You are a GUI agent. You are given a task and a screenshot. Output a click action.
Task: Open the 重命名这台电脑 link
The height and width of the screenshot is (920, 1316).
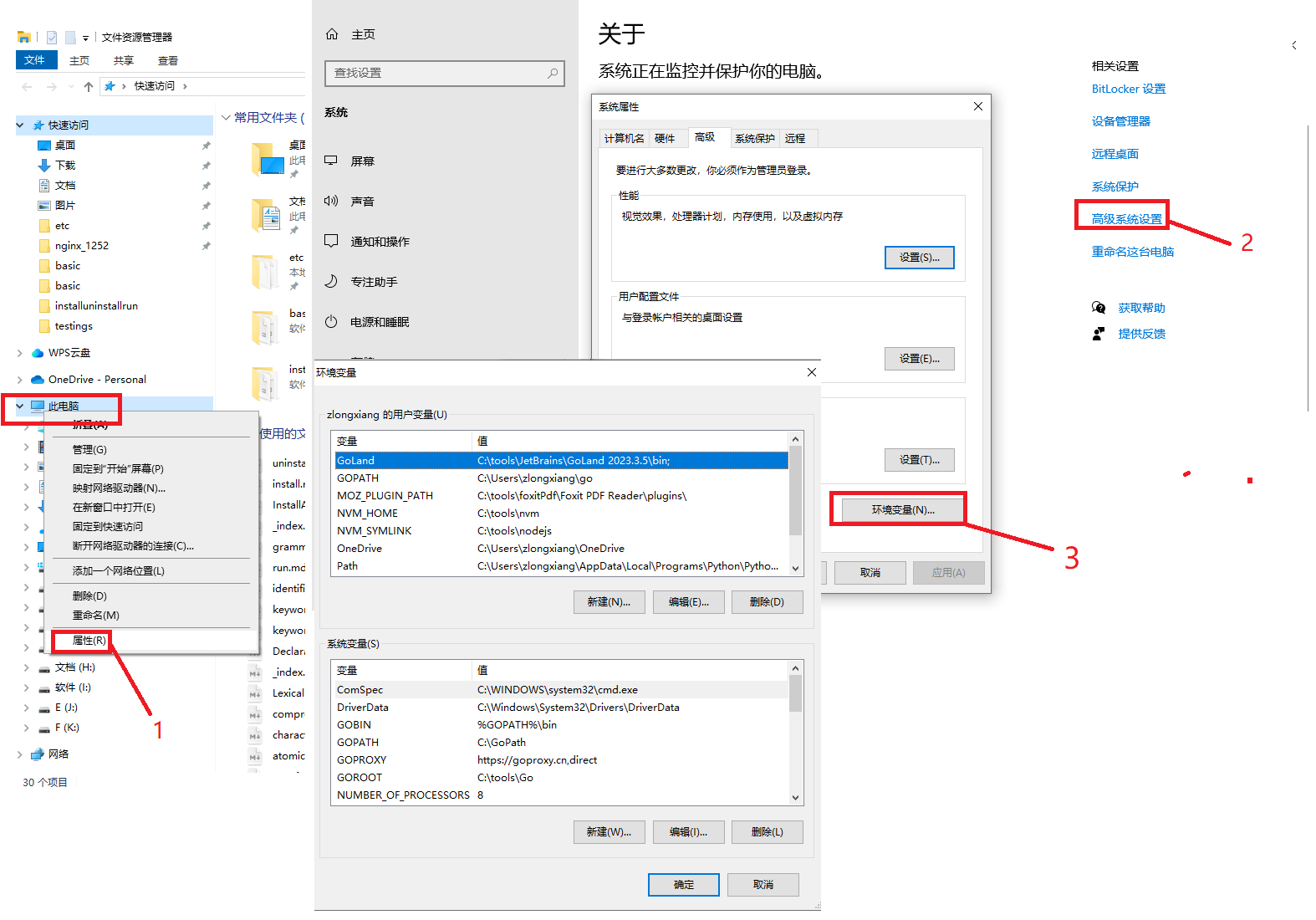1132,252
